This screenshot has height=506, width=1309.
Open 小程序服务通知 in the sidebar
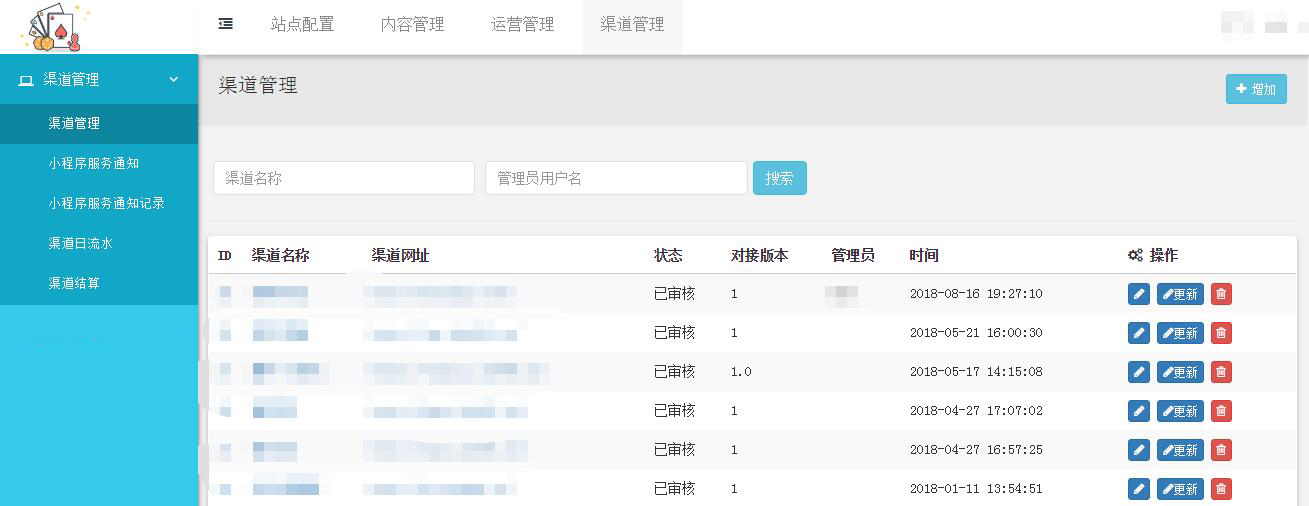(93, 163)
